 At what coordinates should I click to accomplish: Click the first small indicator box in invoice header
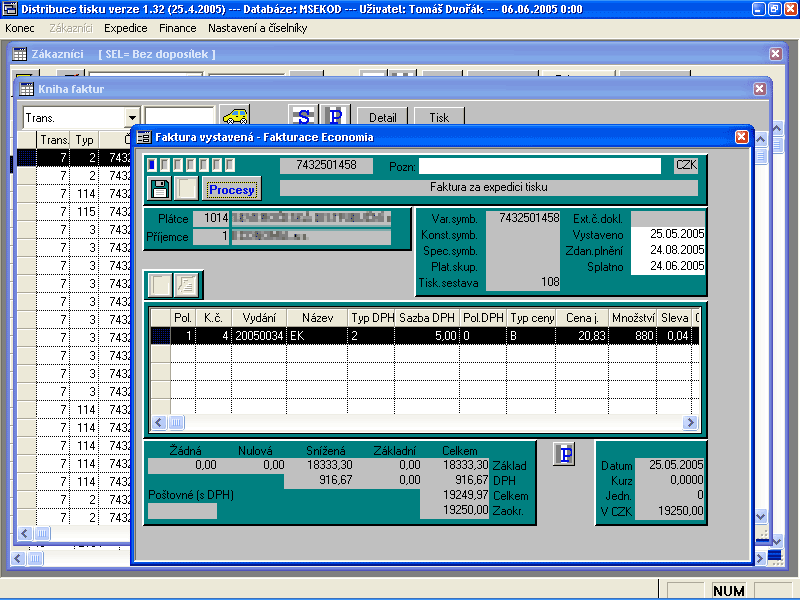coord(152,165)
